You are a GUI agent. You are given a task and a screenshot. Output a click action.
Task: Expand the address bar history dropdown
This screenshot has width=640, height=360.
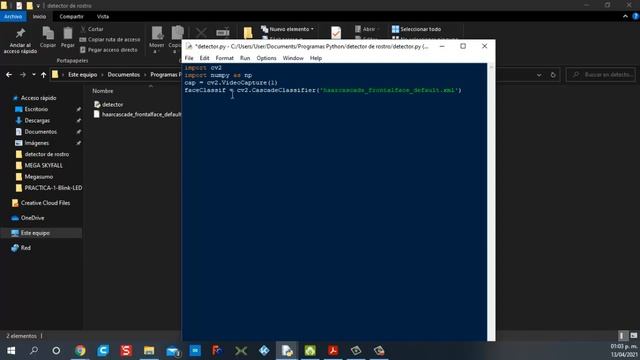click(x=539, y=75)
